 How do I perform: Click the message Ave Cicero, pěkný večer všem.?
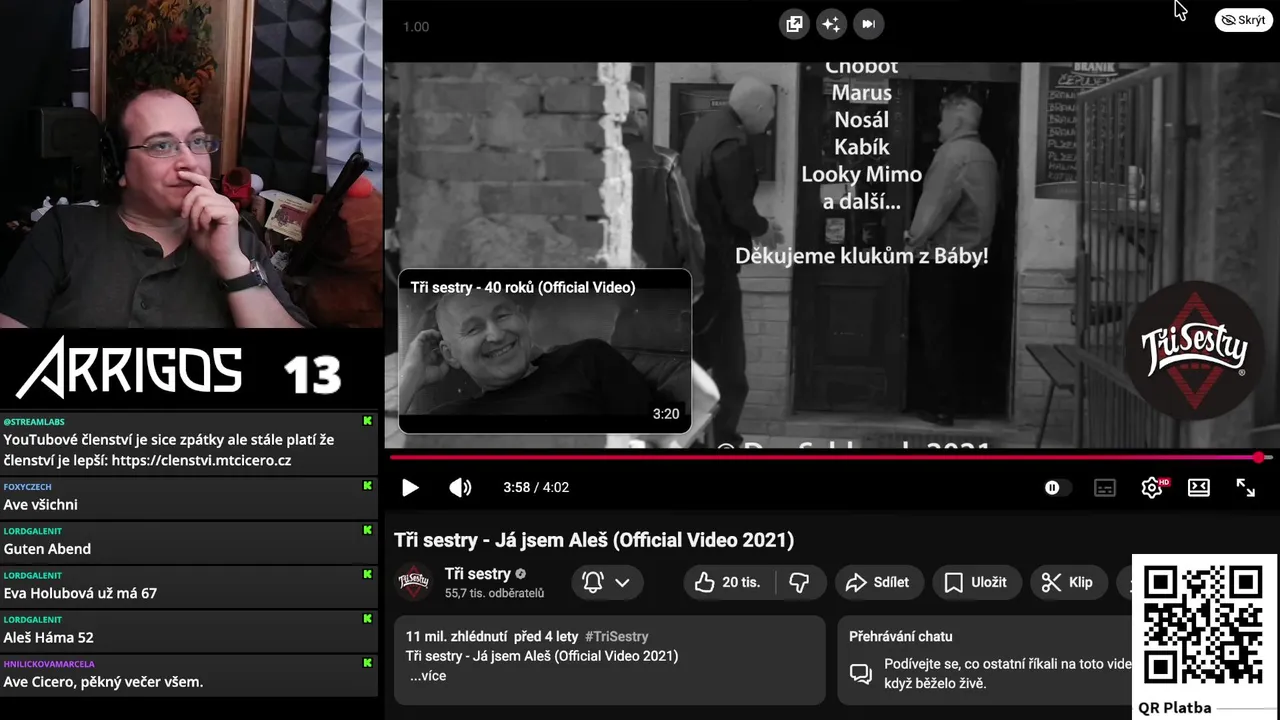click(x=103, y=682)
